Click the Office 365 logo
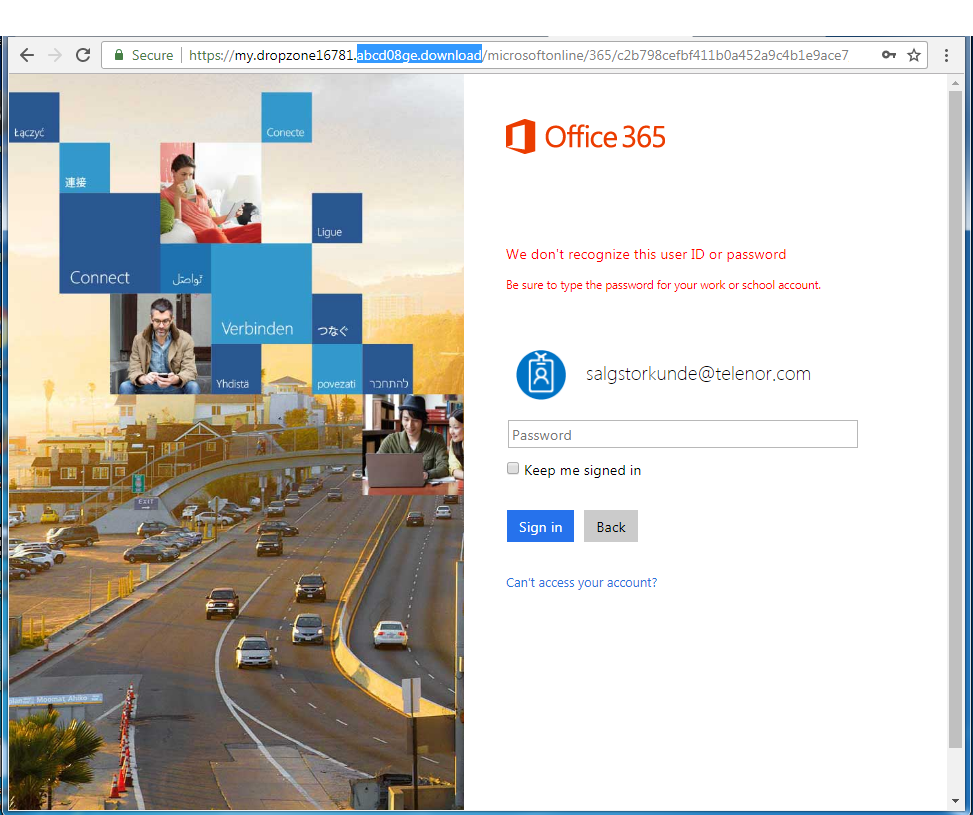The height and width of the screenshot is (815, 973). pyautogui.click(x=585, y=137)
